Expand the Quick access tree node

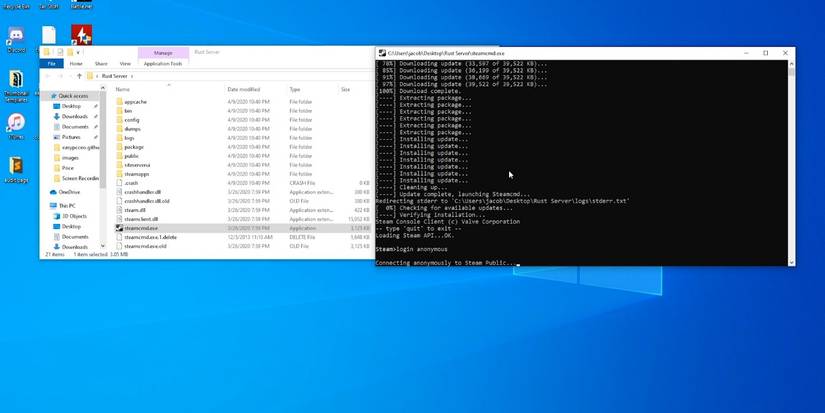(x=46, y=96)
